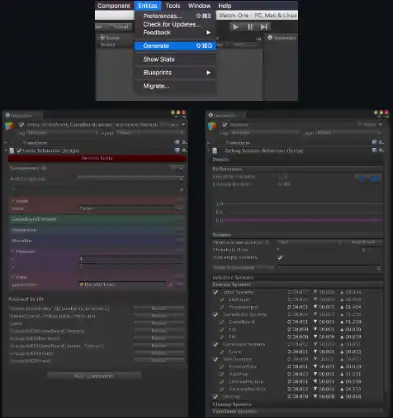The image size is (393, 418).
Task: Toggle the left GameObject active checkbox
Action: 21,125
